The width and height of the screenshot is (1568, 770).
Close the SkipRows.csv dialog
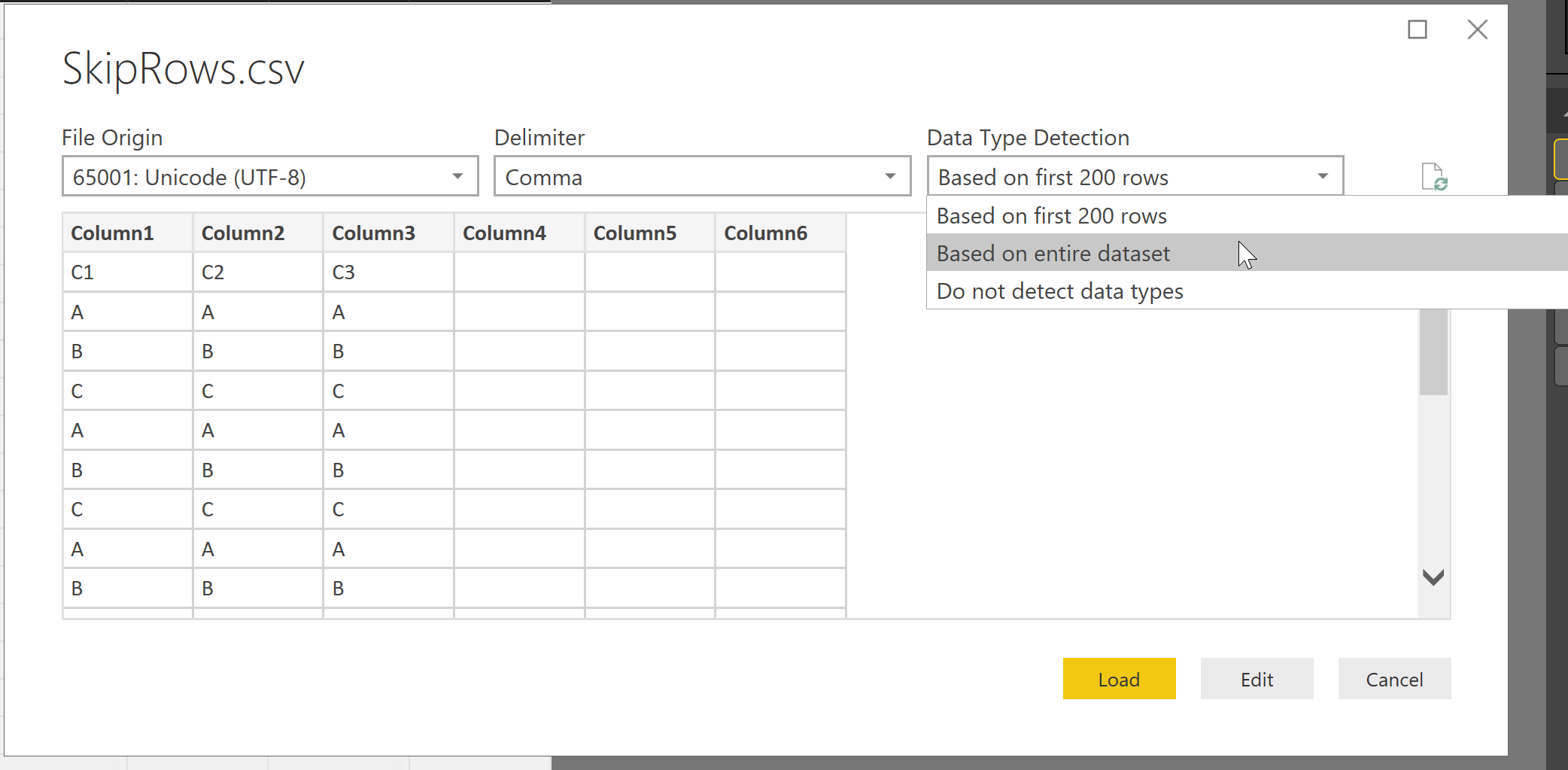click(1478, 29)
